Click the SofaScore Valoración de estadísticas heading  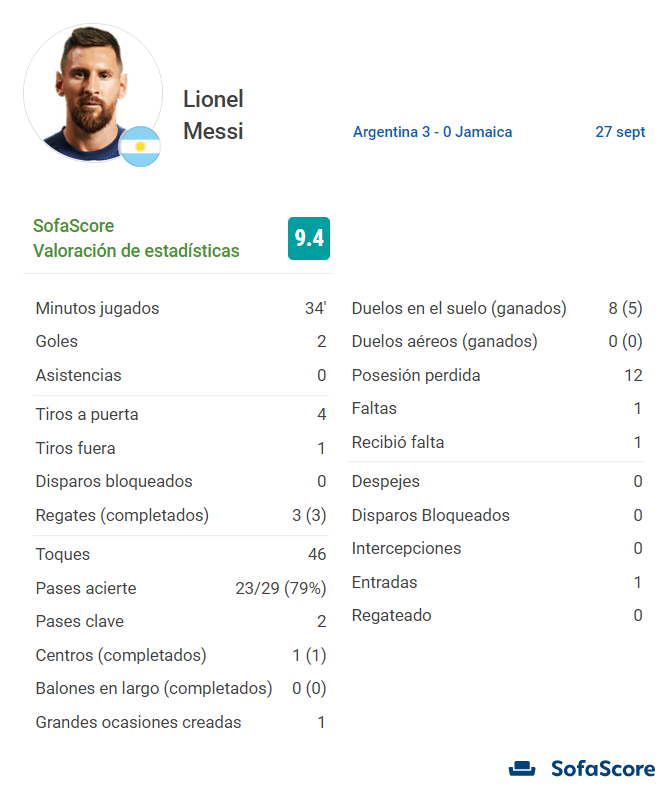click(x=136, y=238)
